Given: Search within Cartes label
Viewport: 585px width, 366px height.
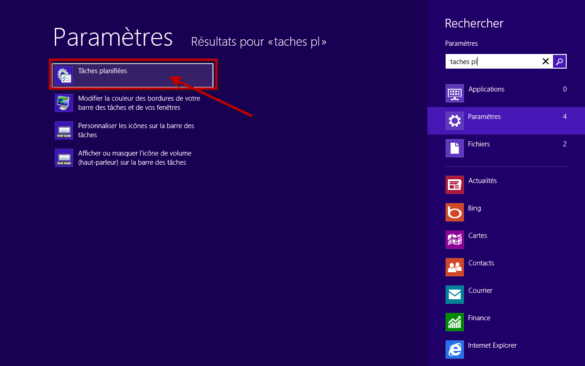Looking at the screenshot, I should (478, 235).
